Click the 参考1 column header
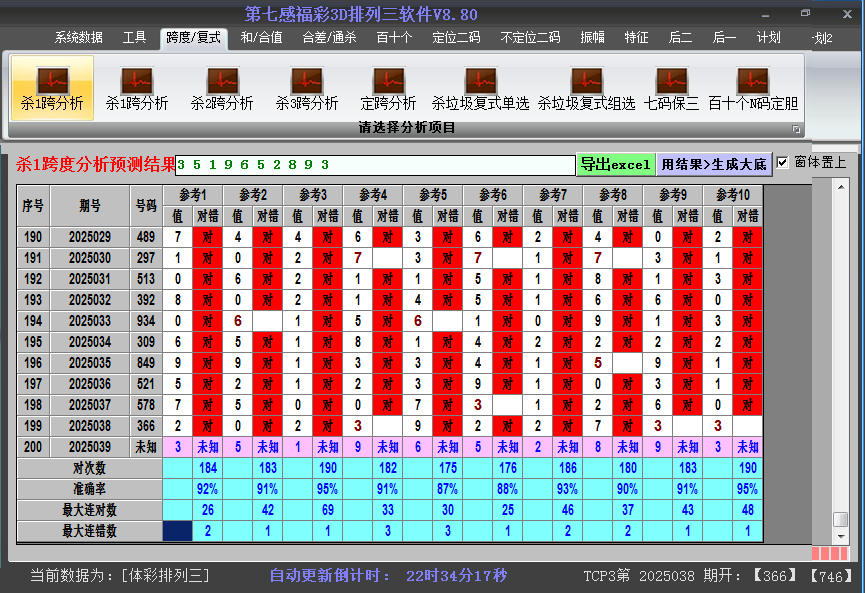Screen dimensions: 865x593 click(x=193, y=195)
